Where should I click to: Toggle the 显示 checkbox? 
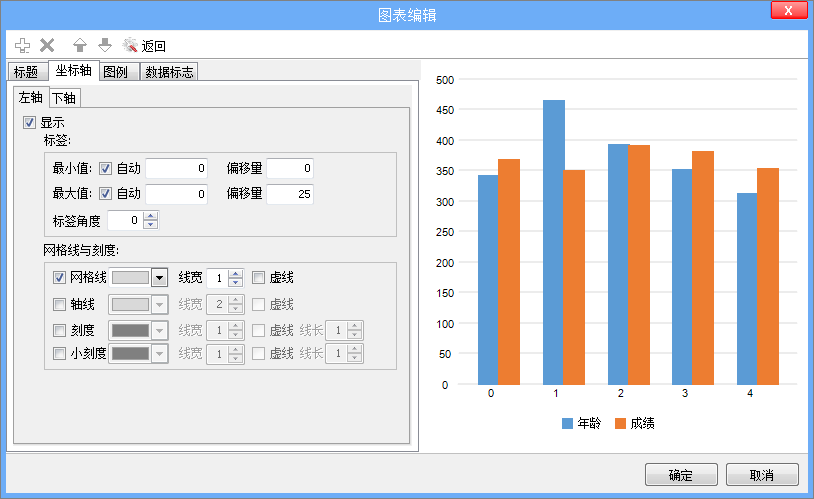[x=29, y=123]
